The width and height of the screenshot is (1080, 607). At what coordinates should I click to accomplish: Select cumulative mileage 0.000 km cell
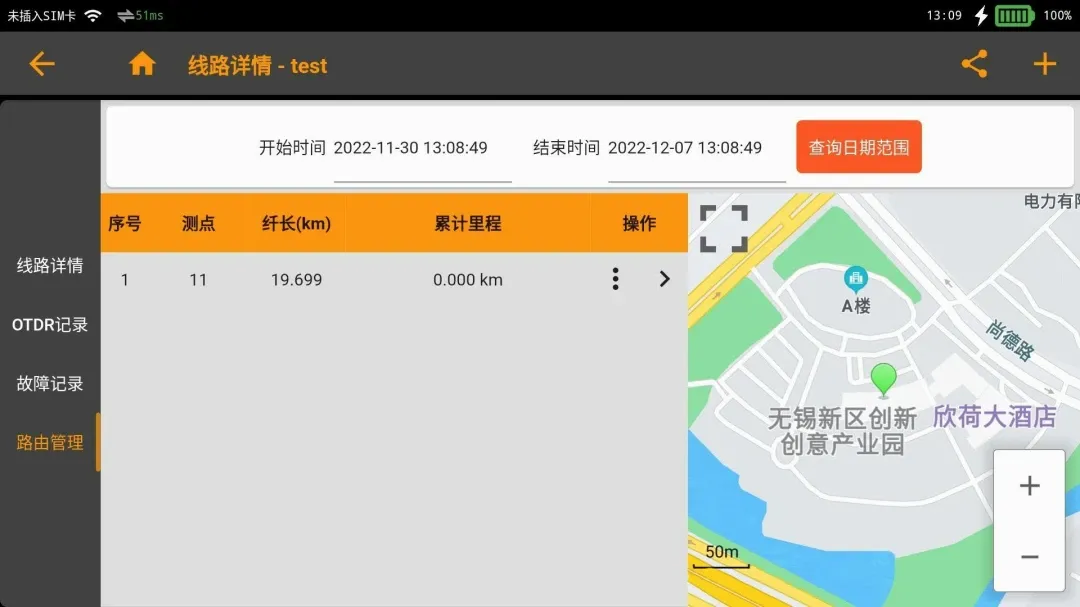(x=468, y=280)
